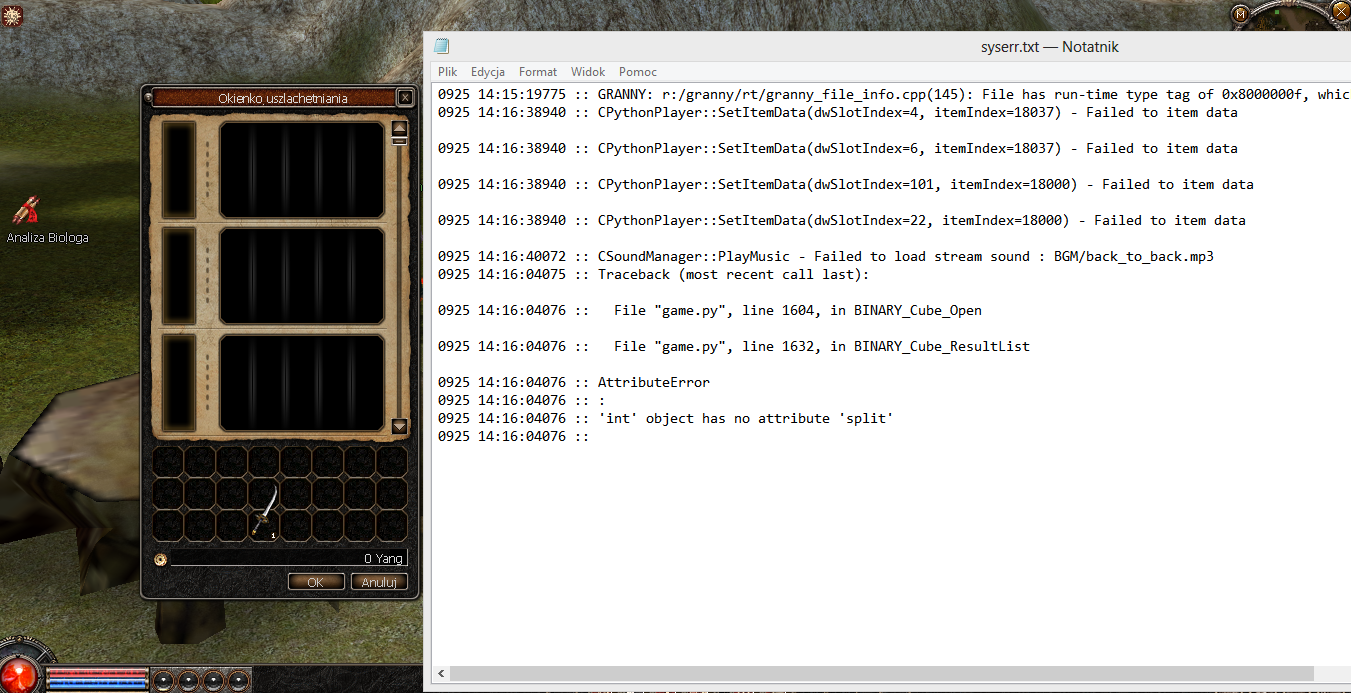Click the refinement list scroll-down arrow

399,426
